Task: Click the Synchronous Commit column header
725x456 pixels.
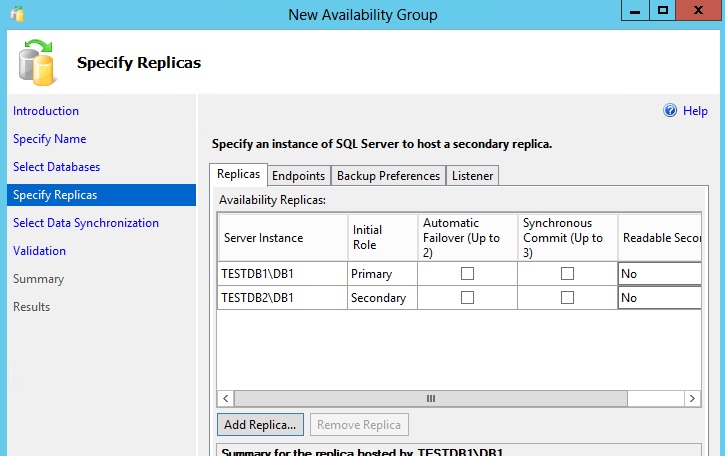Action: (x=567, y=237)
